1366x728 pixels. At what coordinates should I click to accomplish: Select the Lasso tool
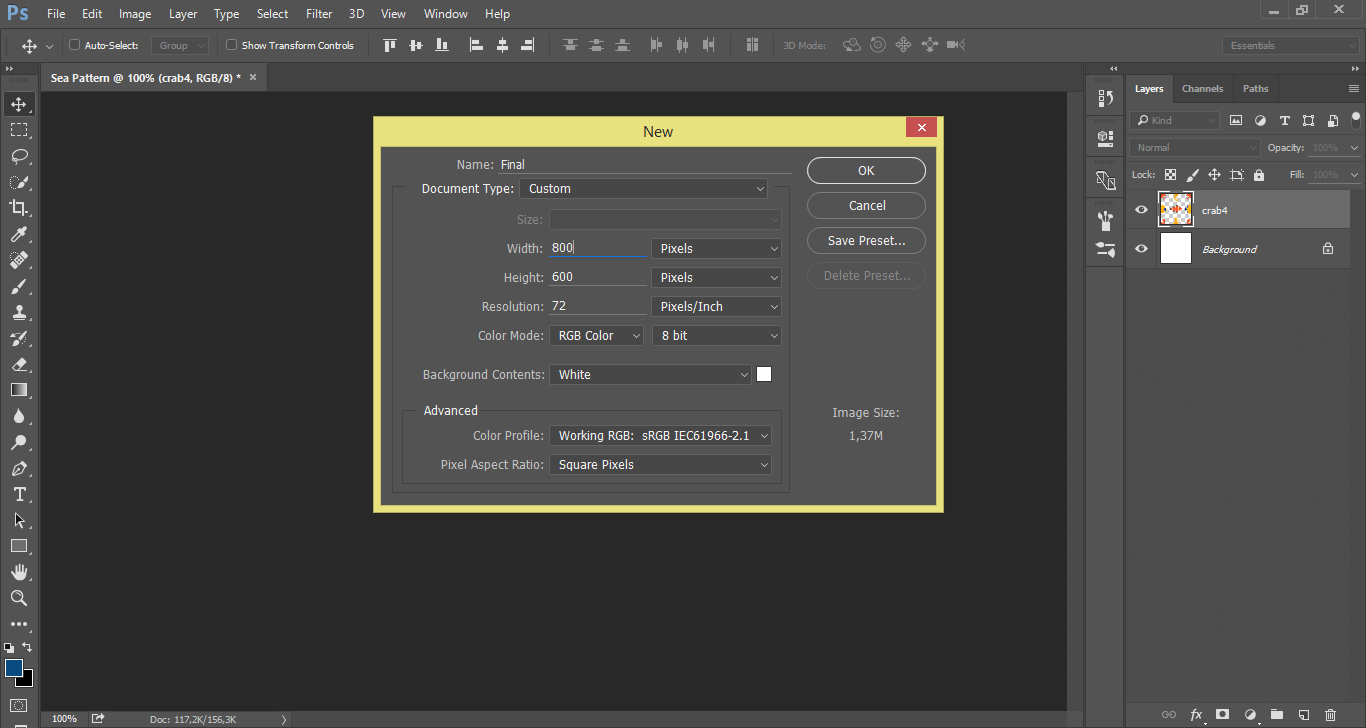coord(18,156)
